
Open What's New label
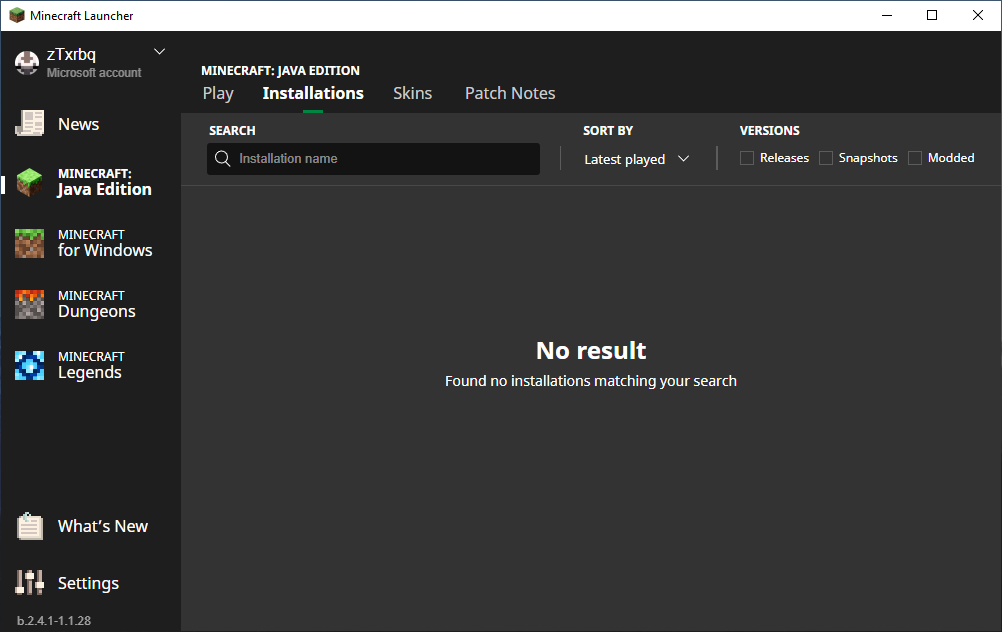coord(103,526)
